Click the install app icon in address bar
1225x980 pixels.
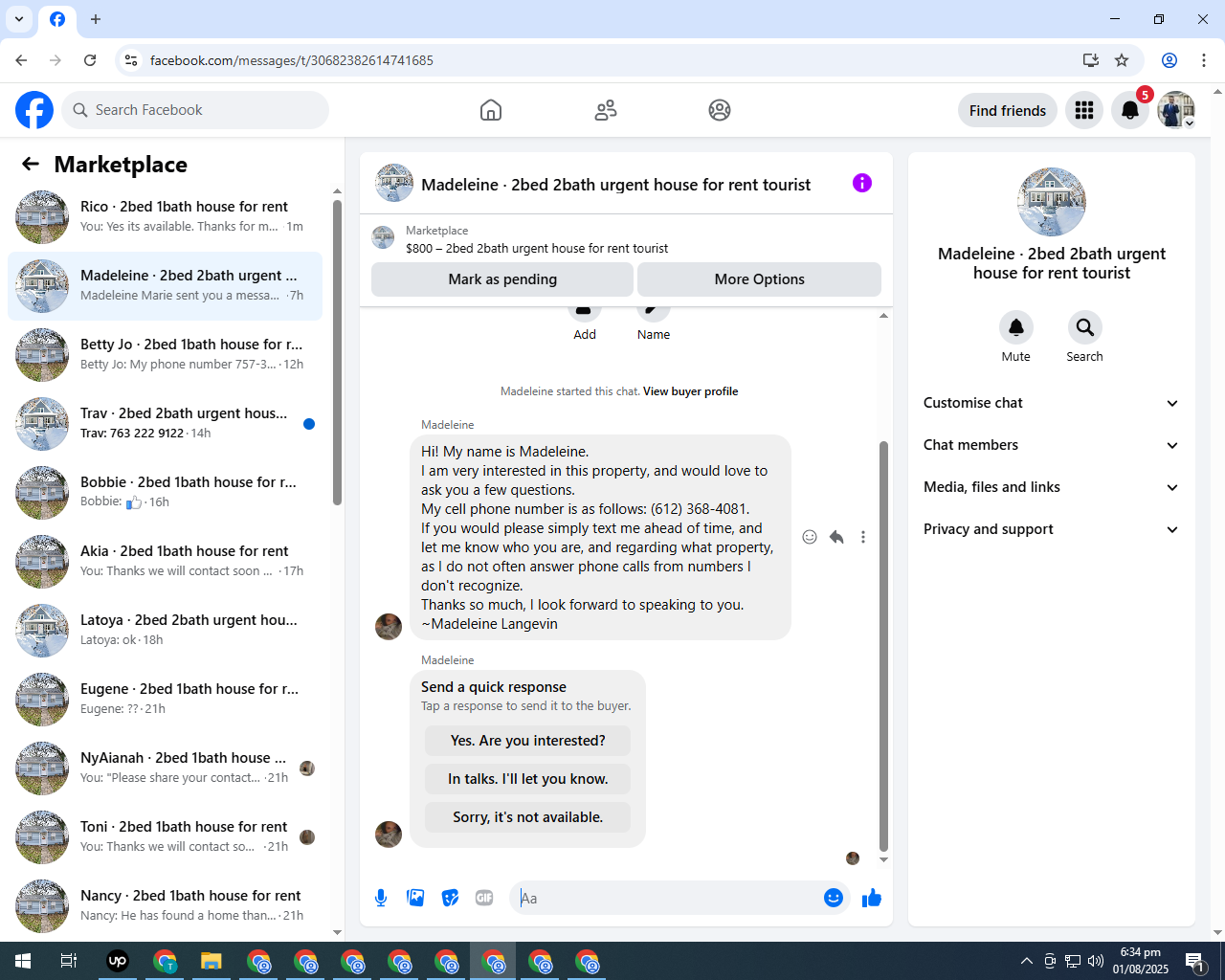pyautogui.click(x=1091, y=60)
